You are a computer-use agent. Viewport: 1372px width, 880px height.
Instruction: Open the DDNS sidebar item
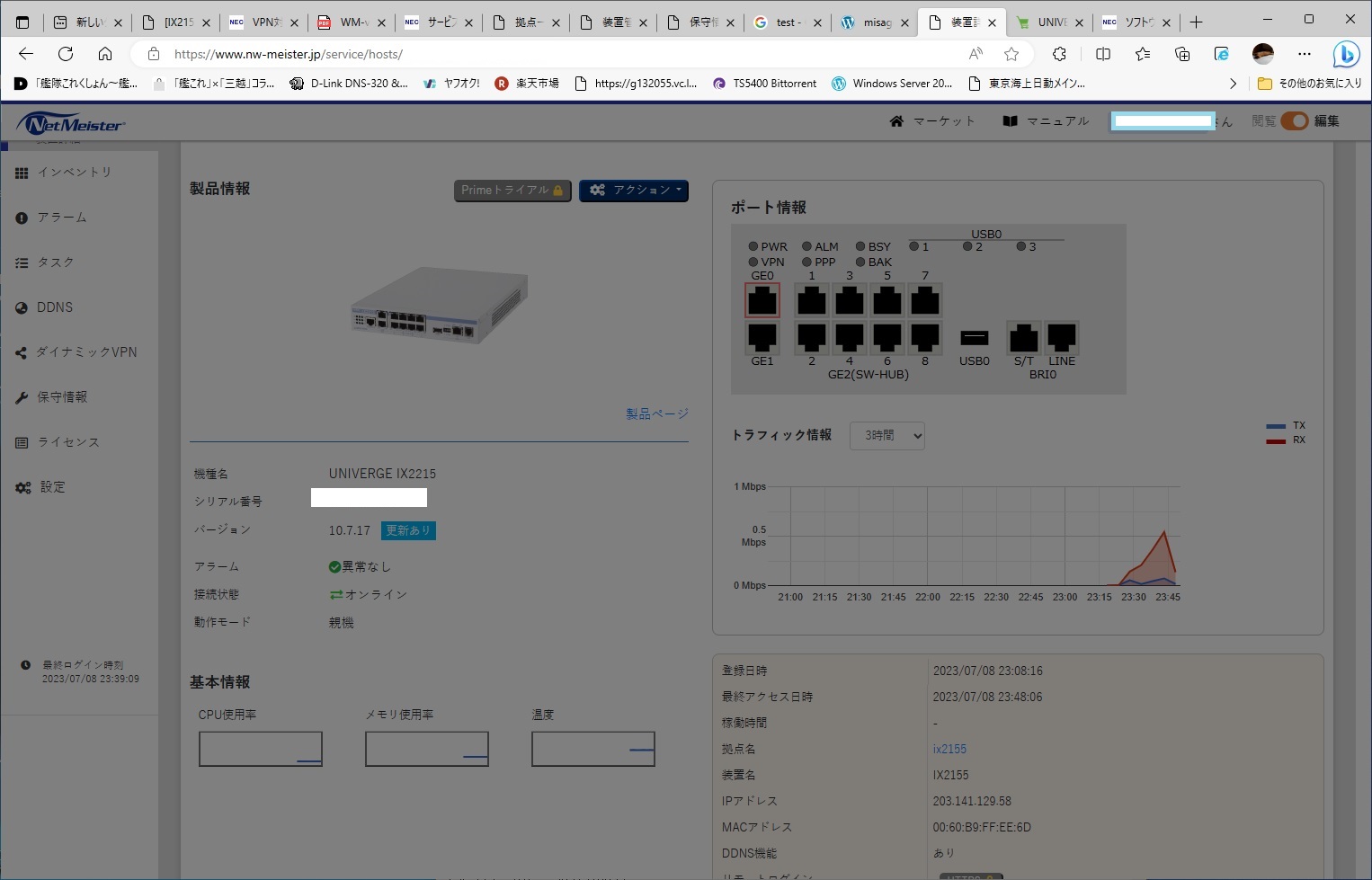44,307
